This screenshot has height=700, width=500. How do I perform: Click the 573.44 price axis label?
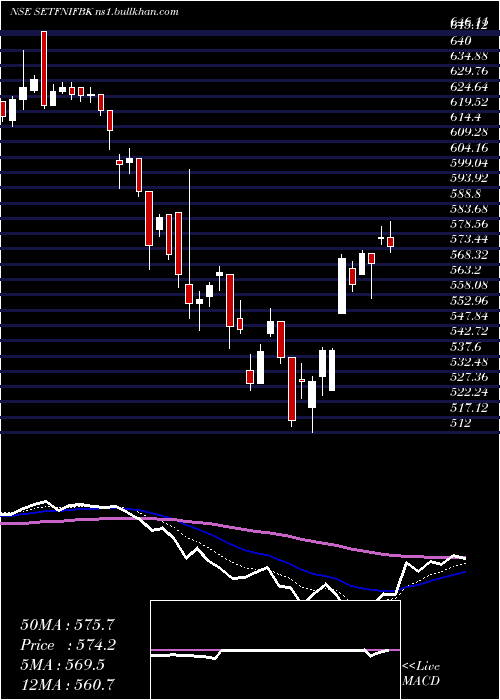[x=469, y=239]
